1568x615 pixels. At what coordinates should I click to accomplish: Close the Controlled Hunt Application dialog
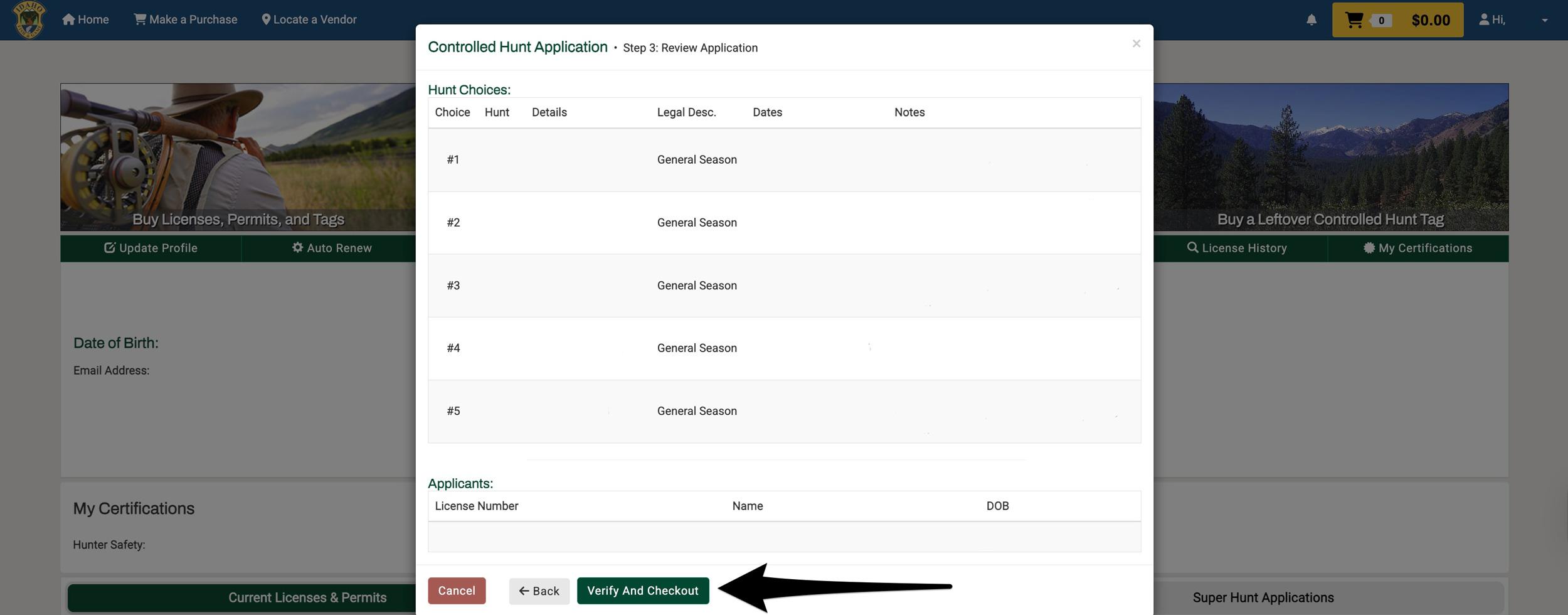pos(1136,43)
